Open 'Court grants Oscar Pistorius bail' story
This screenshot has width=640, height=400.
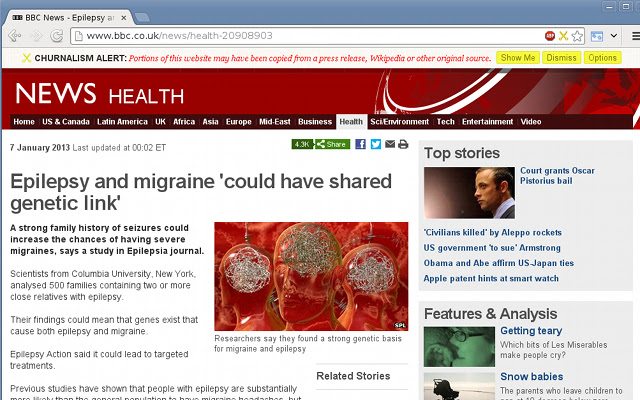[557, 176]
